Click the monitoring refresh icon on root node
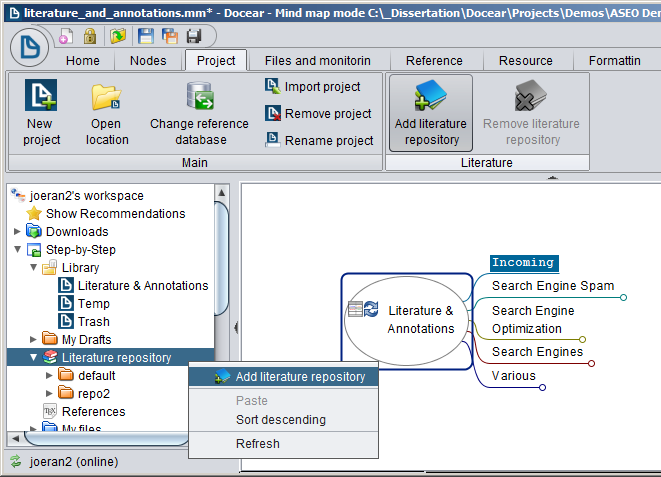This screenshot has height=477, width=661. tap(371, 309)
